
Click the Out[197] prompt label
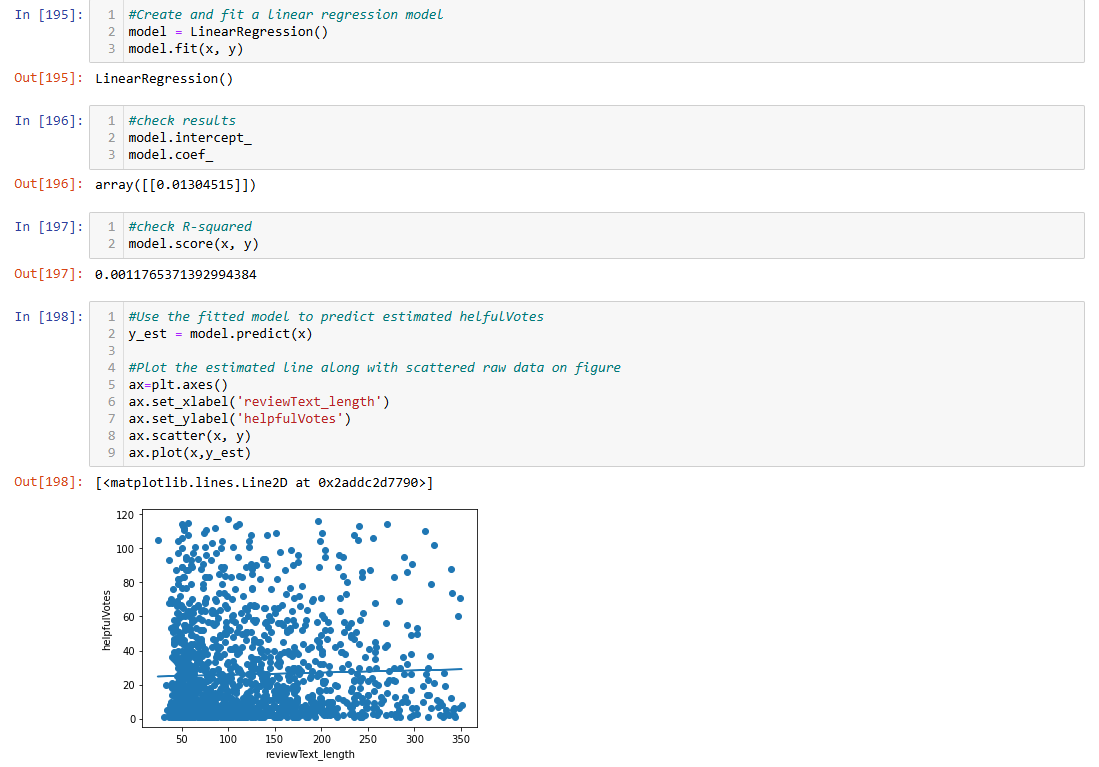pyautogui.click(x=40, y=273)
